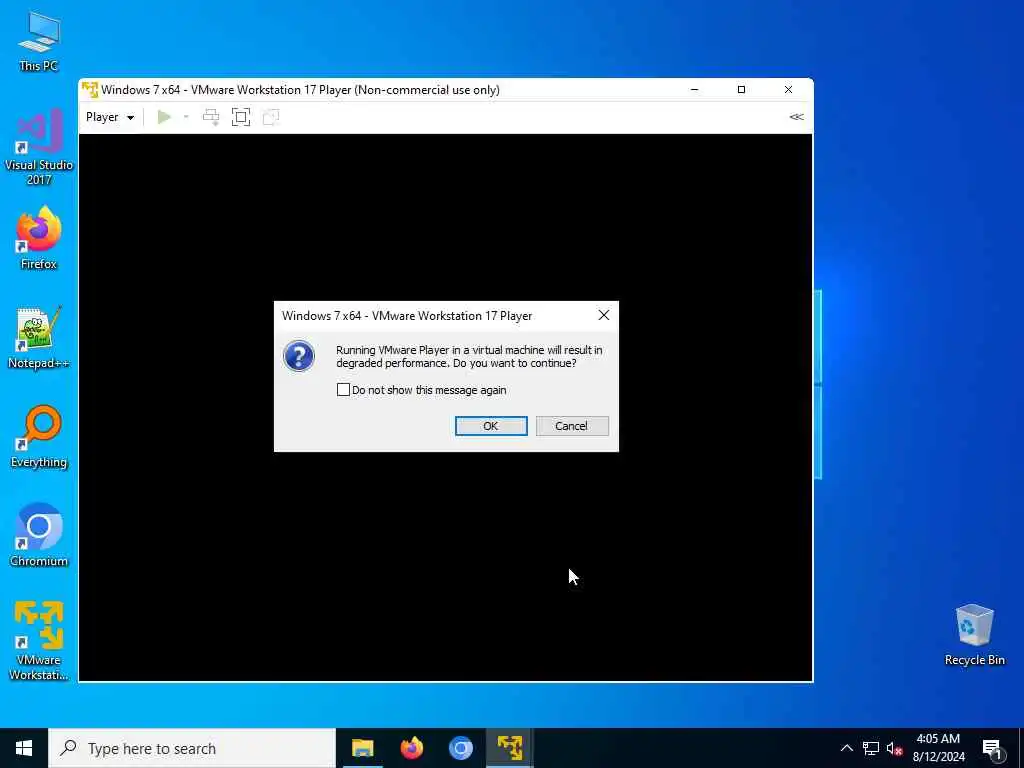Click VMware icon in window title bar
Screen dimensions: 1024x768
90,89
